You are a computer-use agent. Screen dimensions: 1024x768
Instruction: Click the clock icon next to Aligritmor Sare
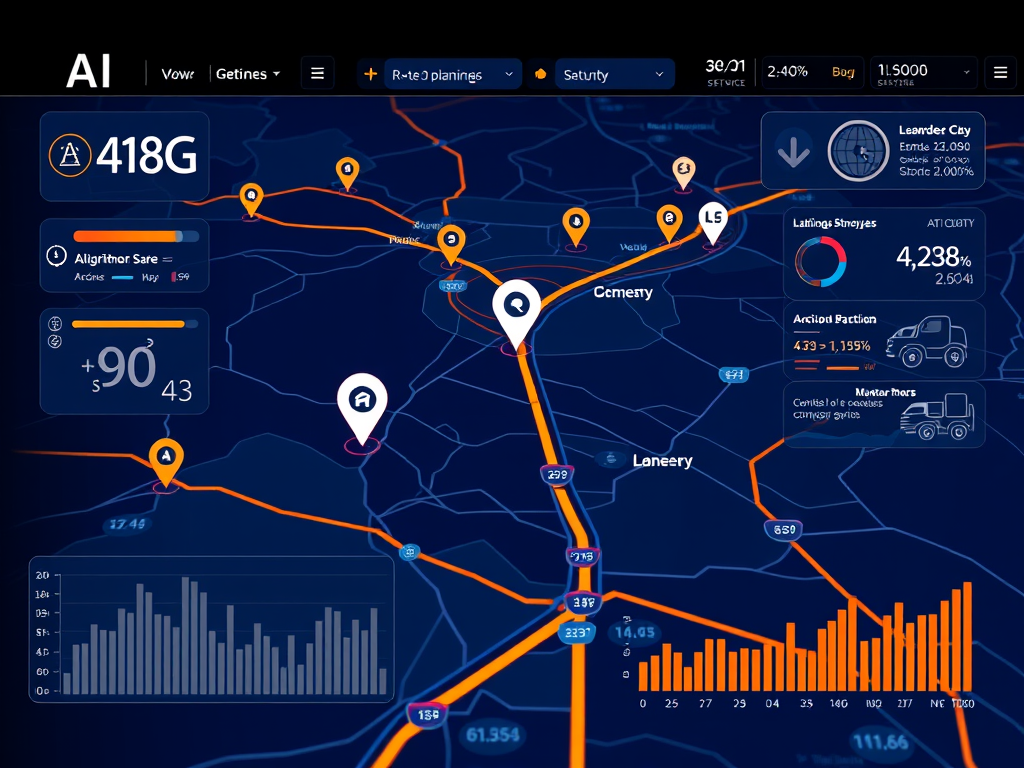(56, 257)
